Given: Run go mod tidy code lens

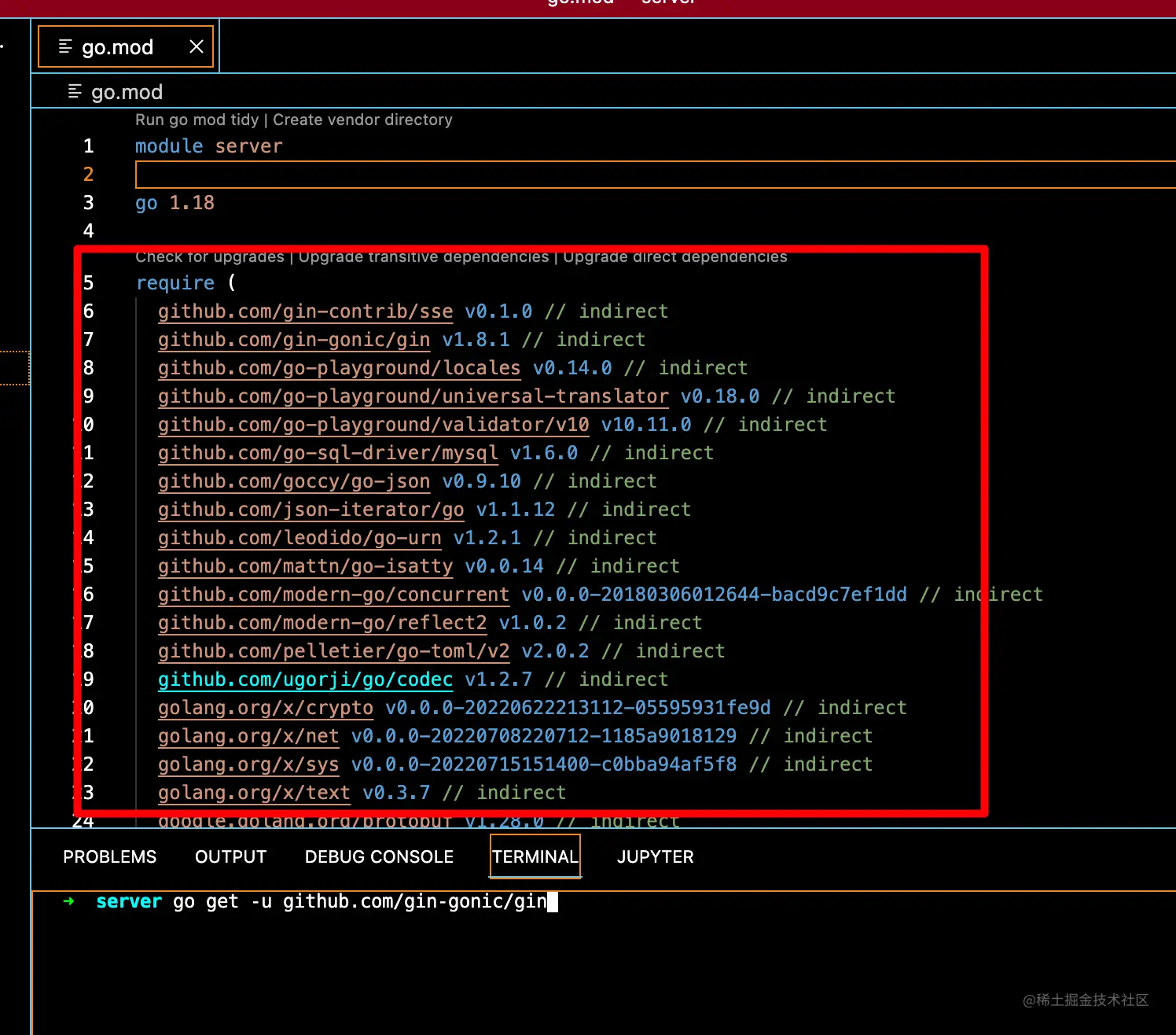Looking at the screenshot, I should (x=197, y=120).
